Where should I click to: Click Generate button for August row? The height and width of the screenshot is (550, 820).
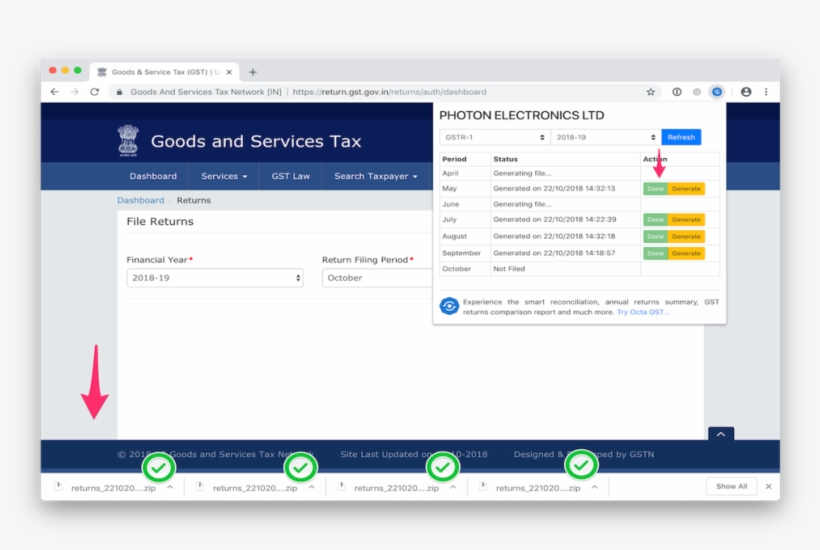coord(686,236)
